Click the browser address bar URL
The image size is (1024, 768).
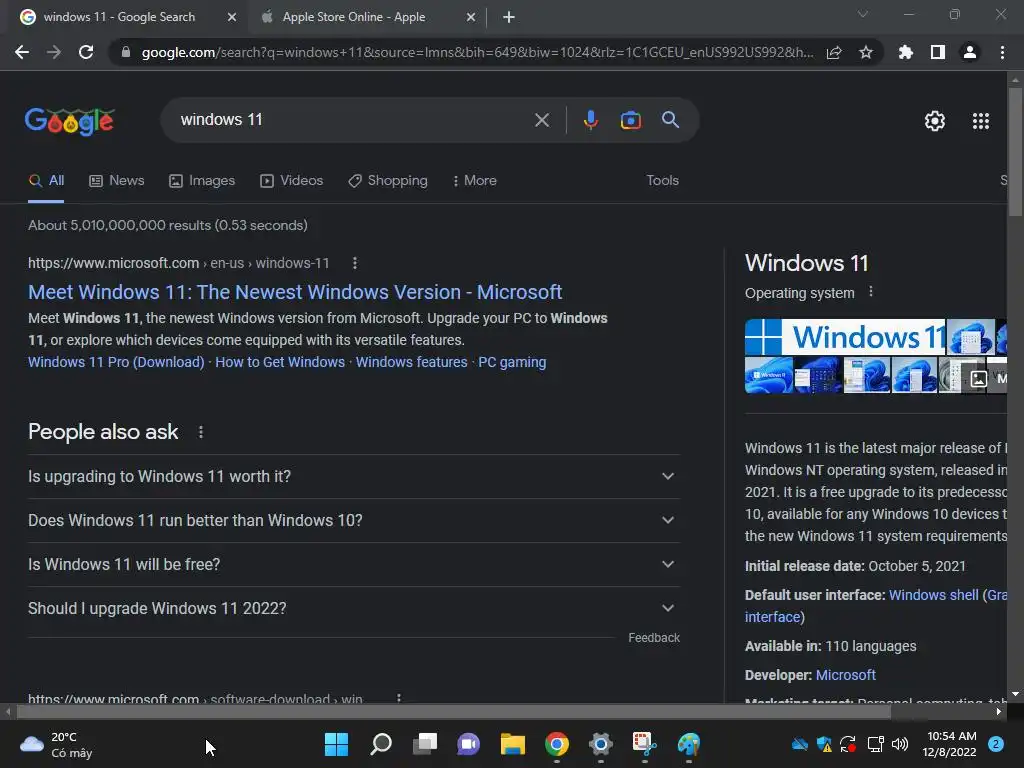(477, 52)
